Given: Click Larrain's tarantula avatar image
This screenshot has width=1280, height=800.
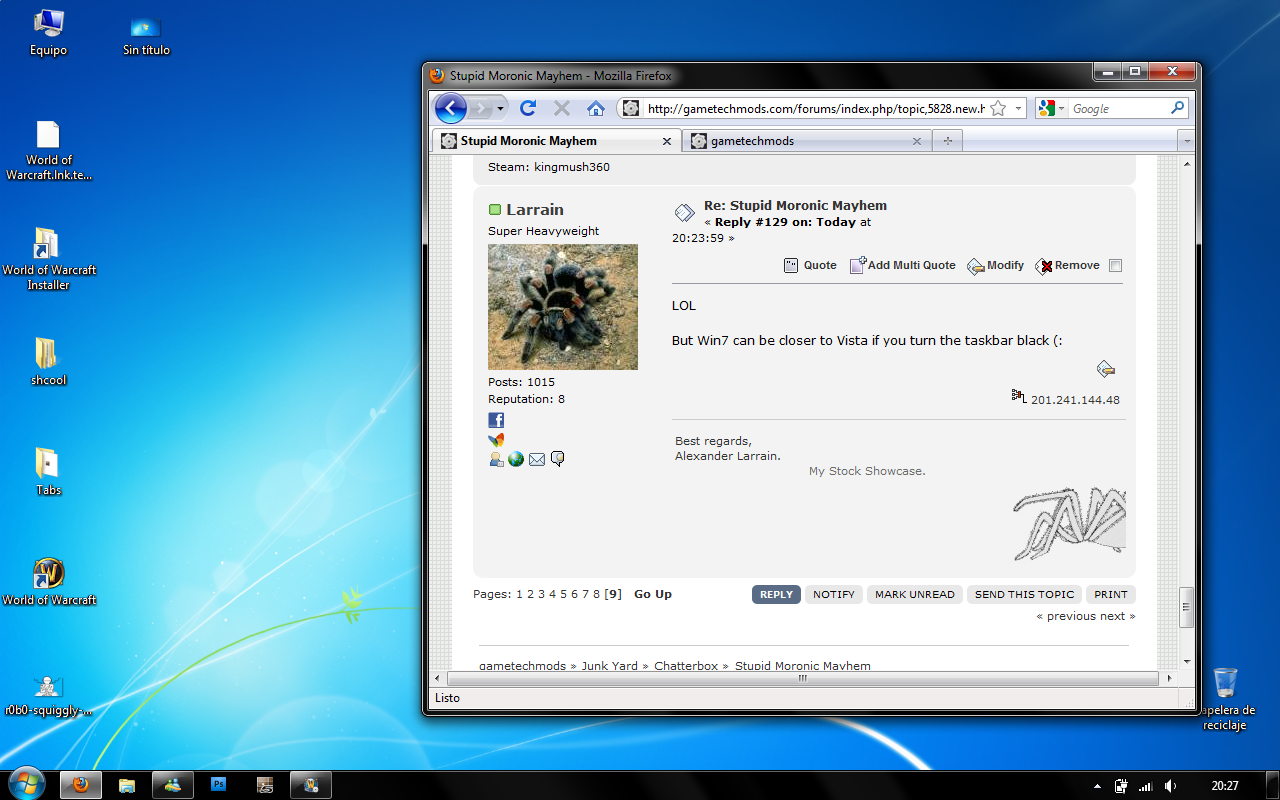Looking at the screenshot, I should [x=563, y=307].
